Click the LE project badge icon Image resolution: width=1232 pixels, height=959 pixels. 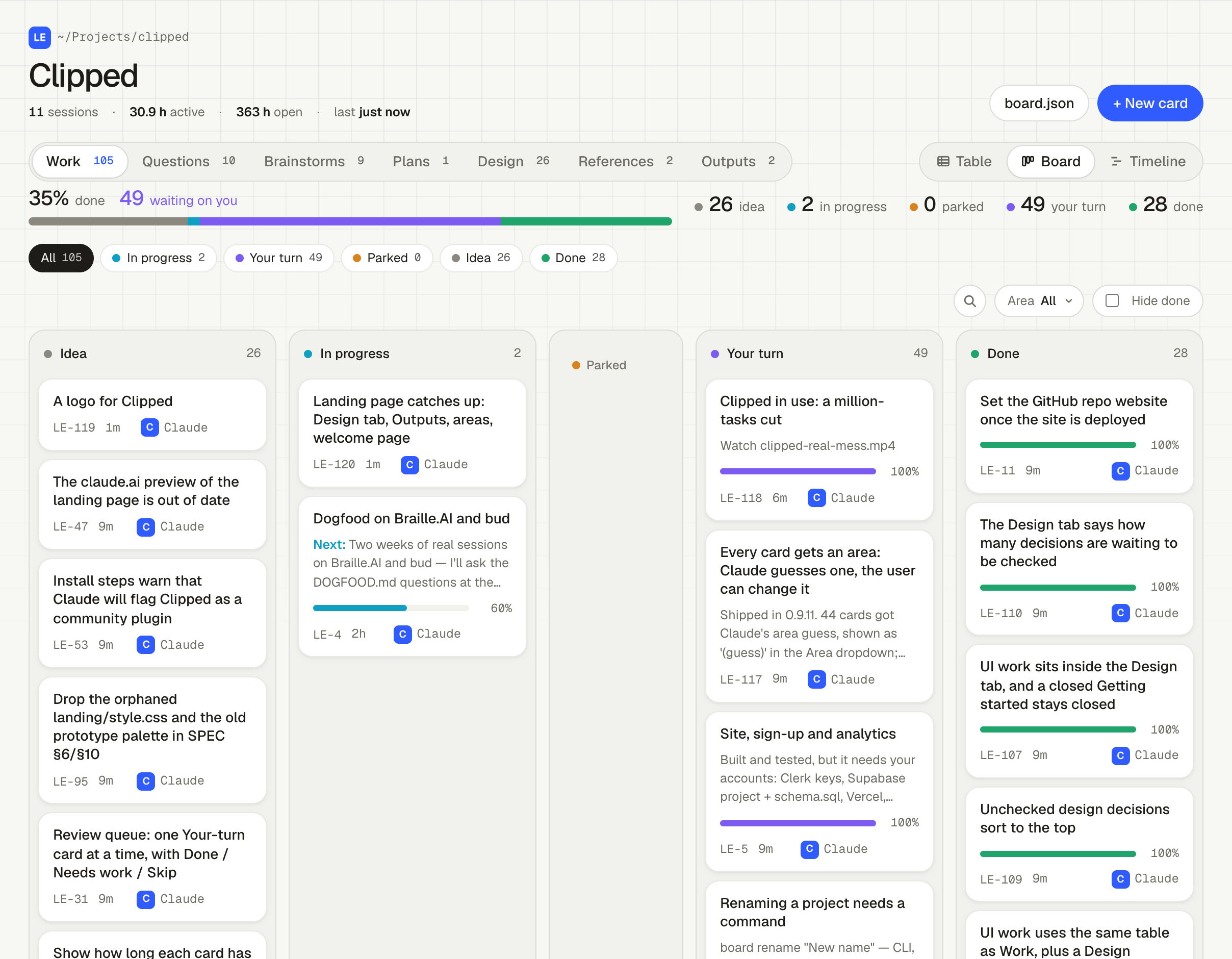click(x=39, y=37)
